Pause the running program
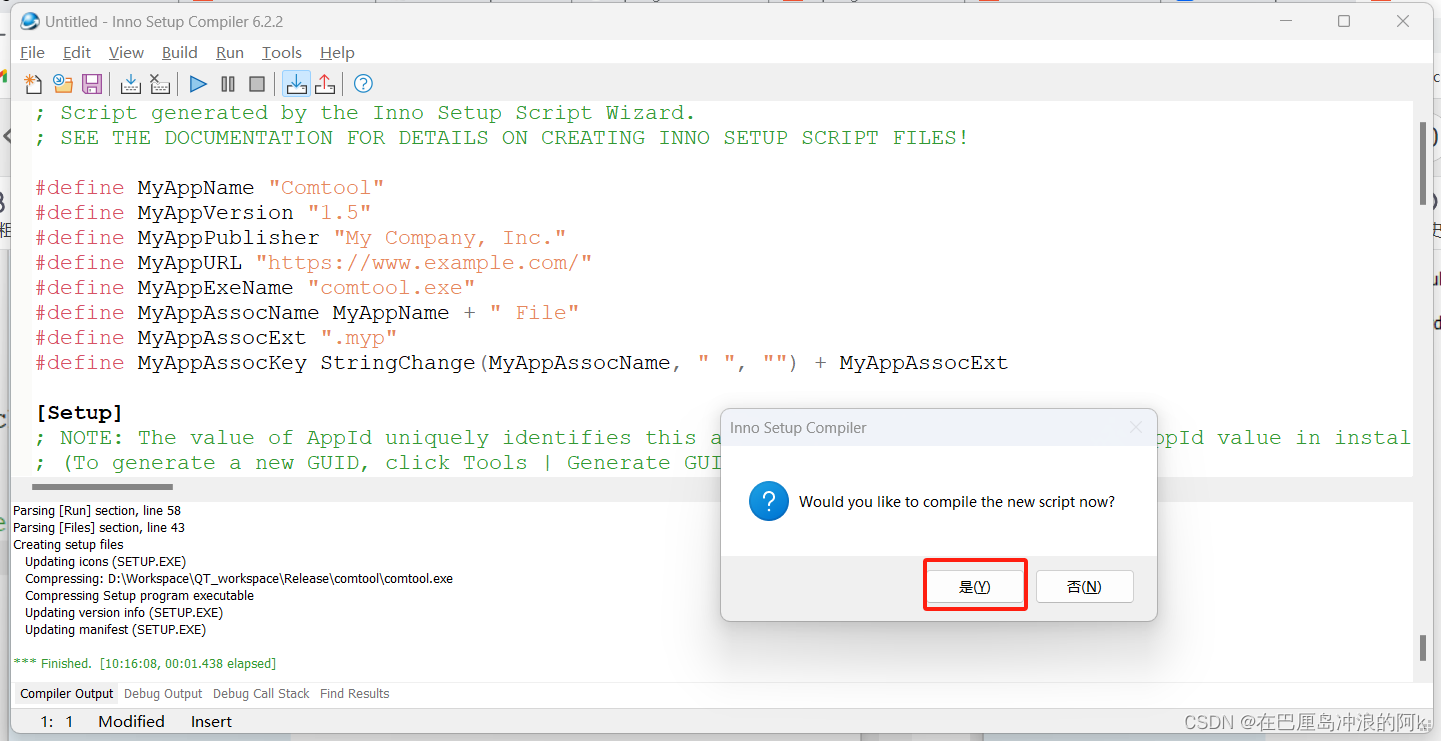This screenshot has height=741, width=1441. tap(227, 83)
